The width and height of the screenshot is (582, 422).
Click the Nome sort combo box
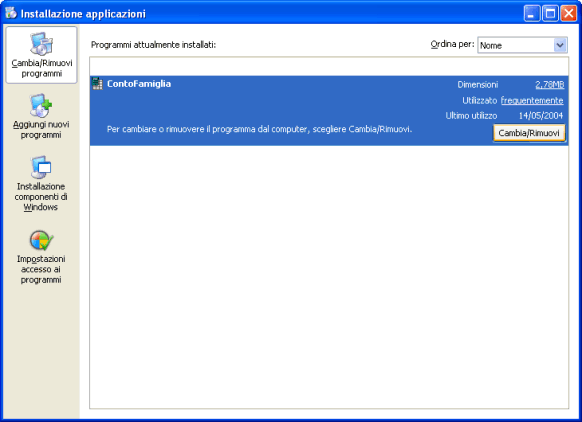point(522,45)
